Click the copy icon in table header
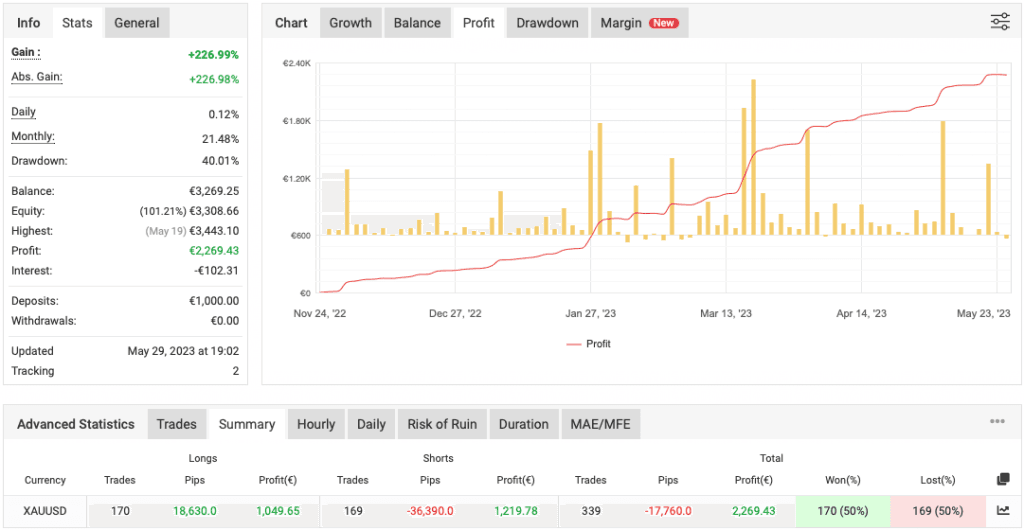Viewport: 1024px width, 530px height. click(x=1003, y=480)
